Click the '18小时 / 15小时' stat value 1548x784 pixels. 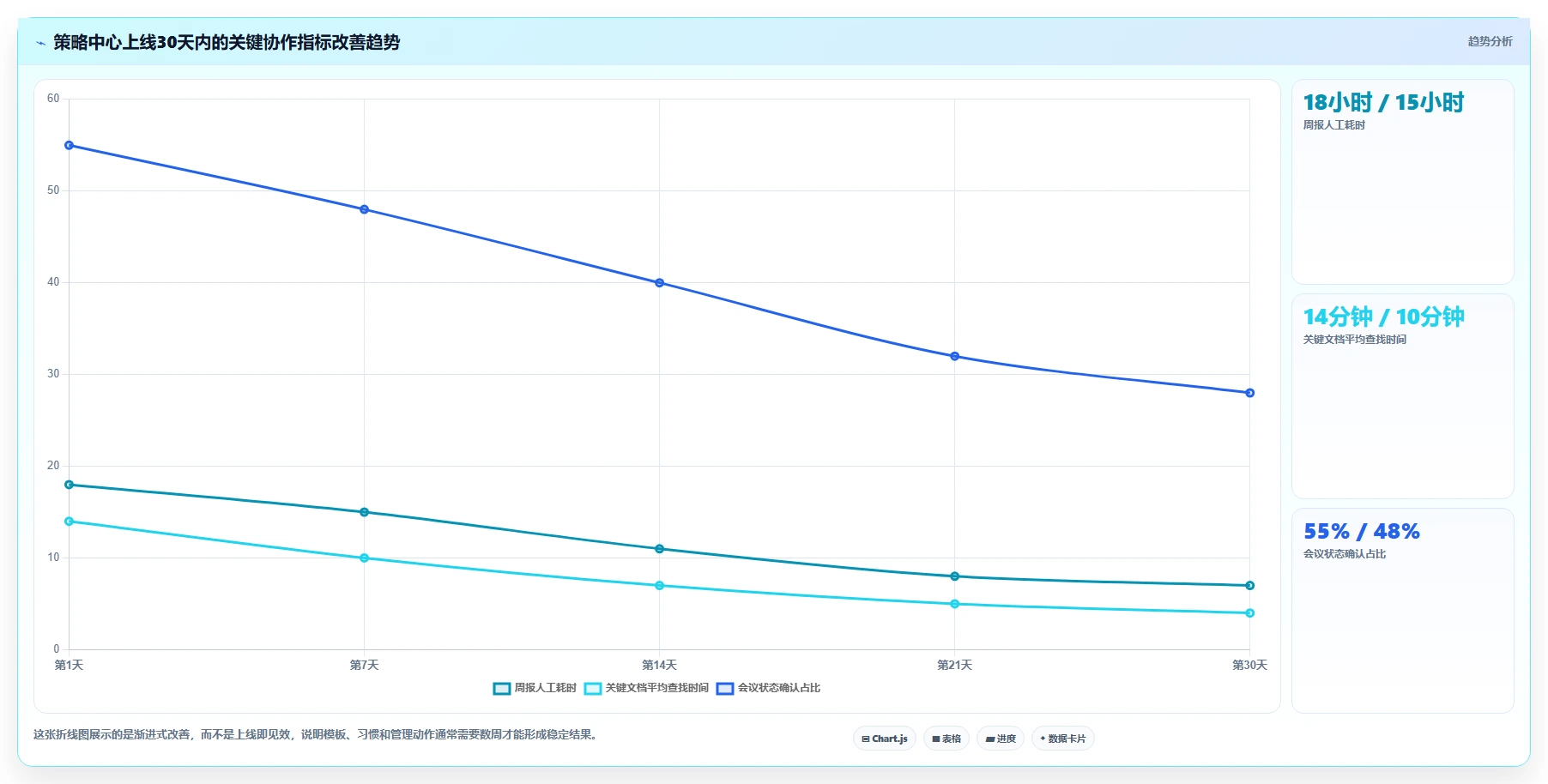[1383, 103]
